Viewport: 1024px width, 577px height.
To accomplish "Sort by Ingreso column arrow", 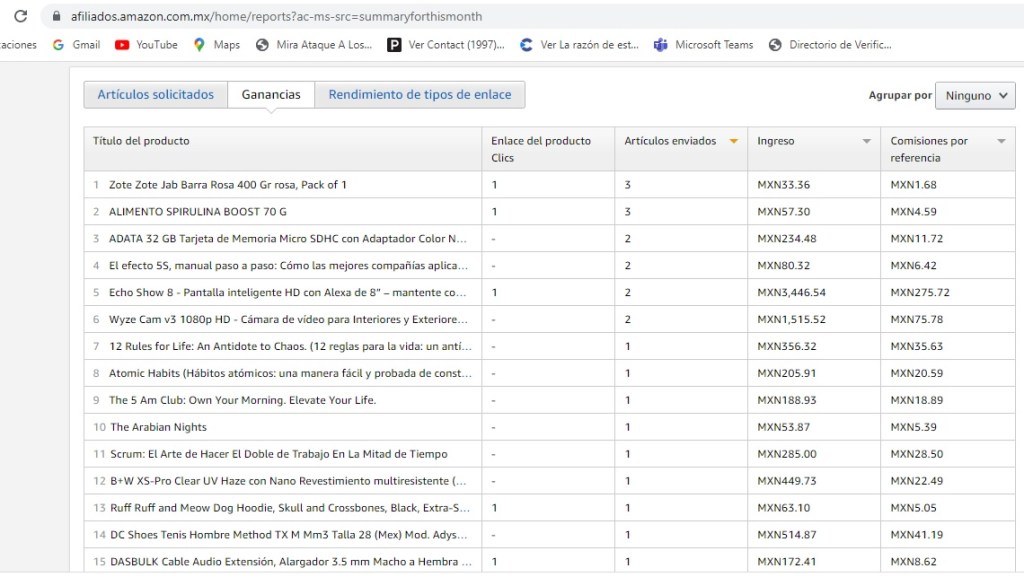I will [x=866, y=142].
